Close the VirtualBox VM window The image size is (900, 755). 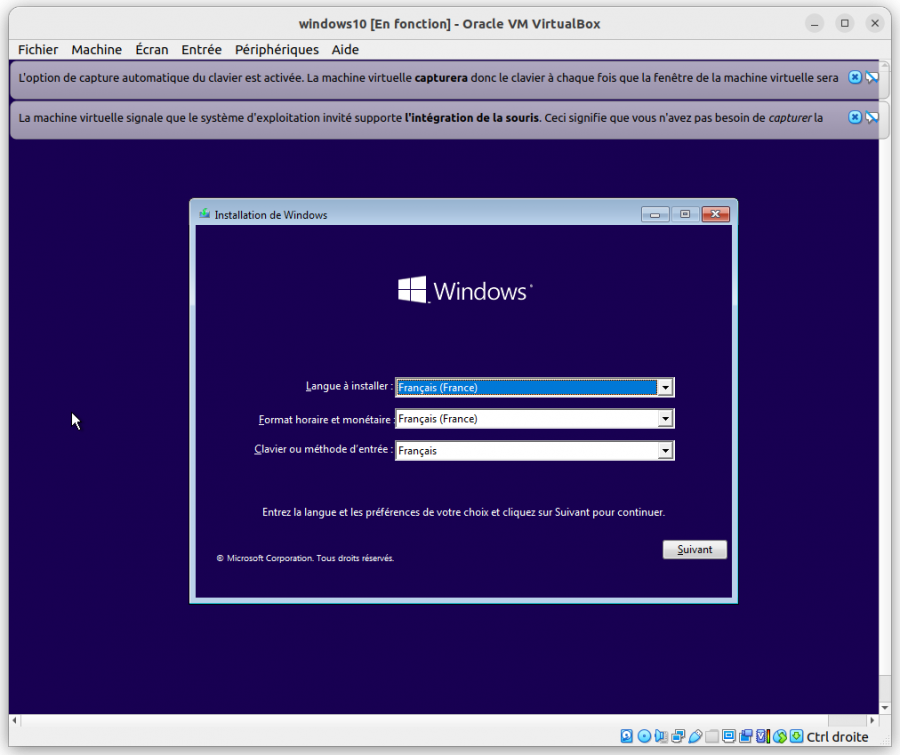pos(875,24)
